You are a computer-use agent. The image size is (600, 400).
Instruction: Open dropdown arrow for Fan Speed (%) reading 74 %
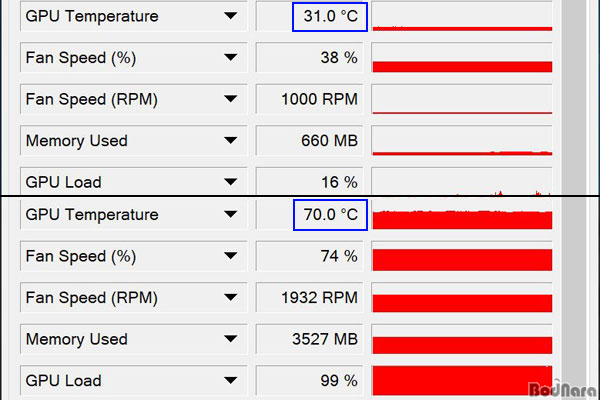click(230, 256)
